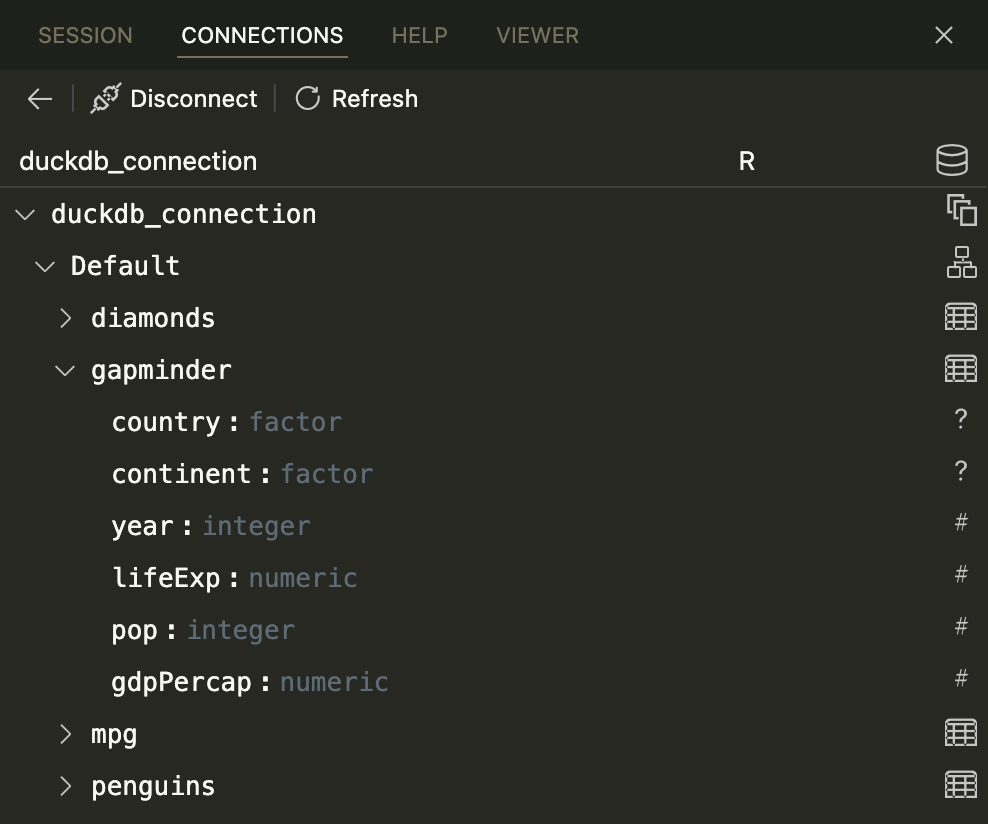The height and width of the screenshot is (824, 988).
Task: Expand the penguins table chevron
Action: click(x=66, y=786)
